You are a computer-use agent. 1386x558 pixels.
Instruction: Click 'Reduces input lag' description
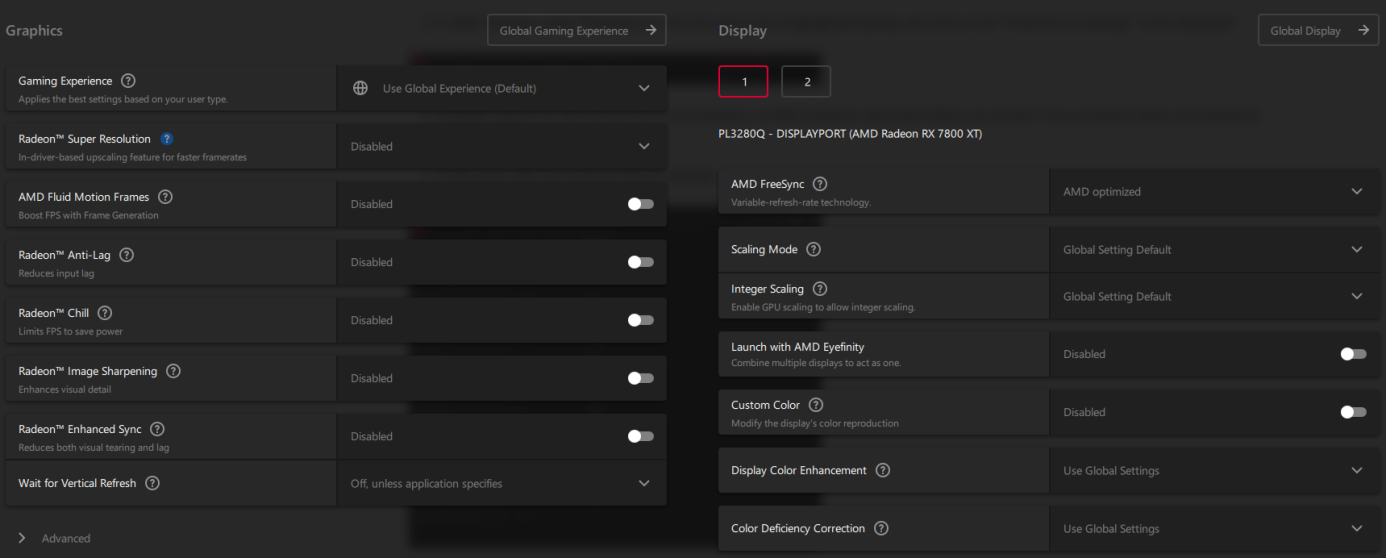(56, 273)
